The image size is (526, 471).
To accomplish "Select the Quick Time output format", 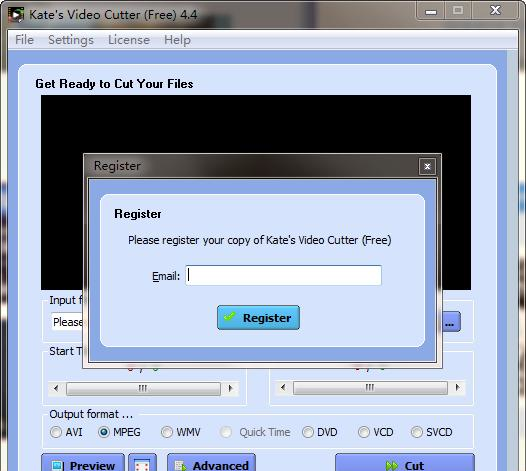I will click(255, 432).
